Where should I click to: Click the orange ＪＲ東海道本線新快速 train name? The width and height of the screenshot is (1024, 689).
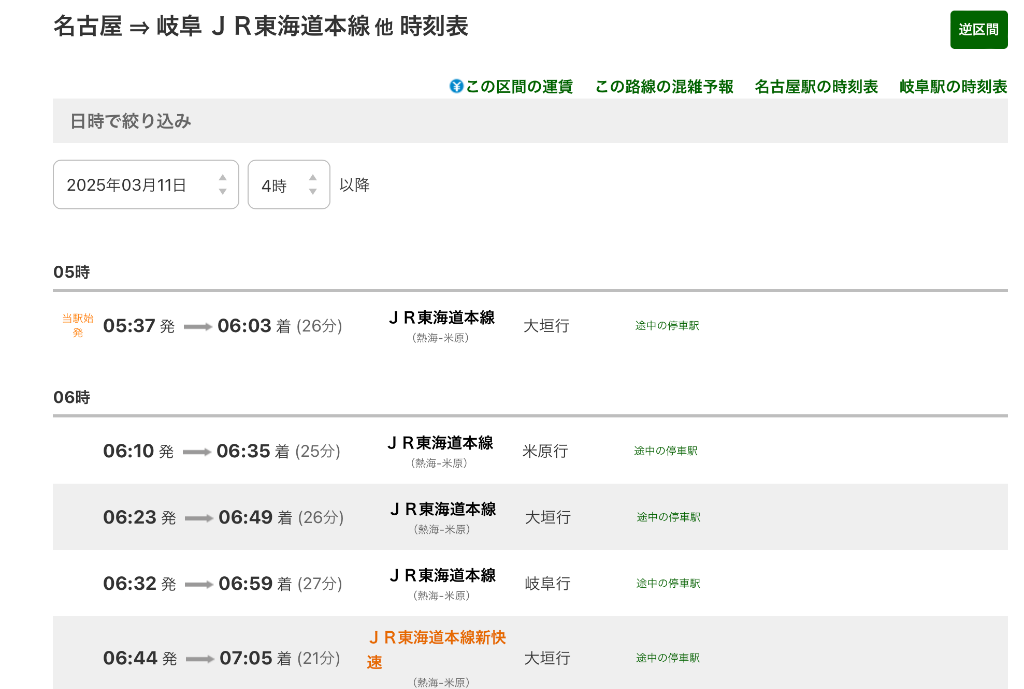tap(436, 649)
